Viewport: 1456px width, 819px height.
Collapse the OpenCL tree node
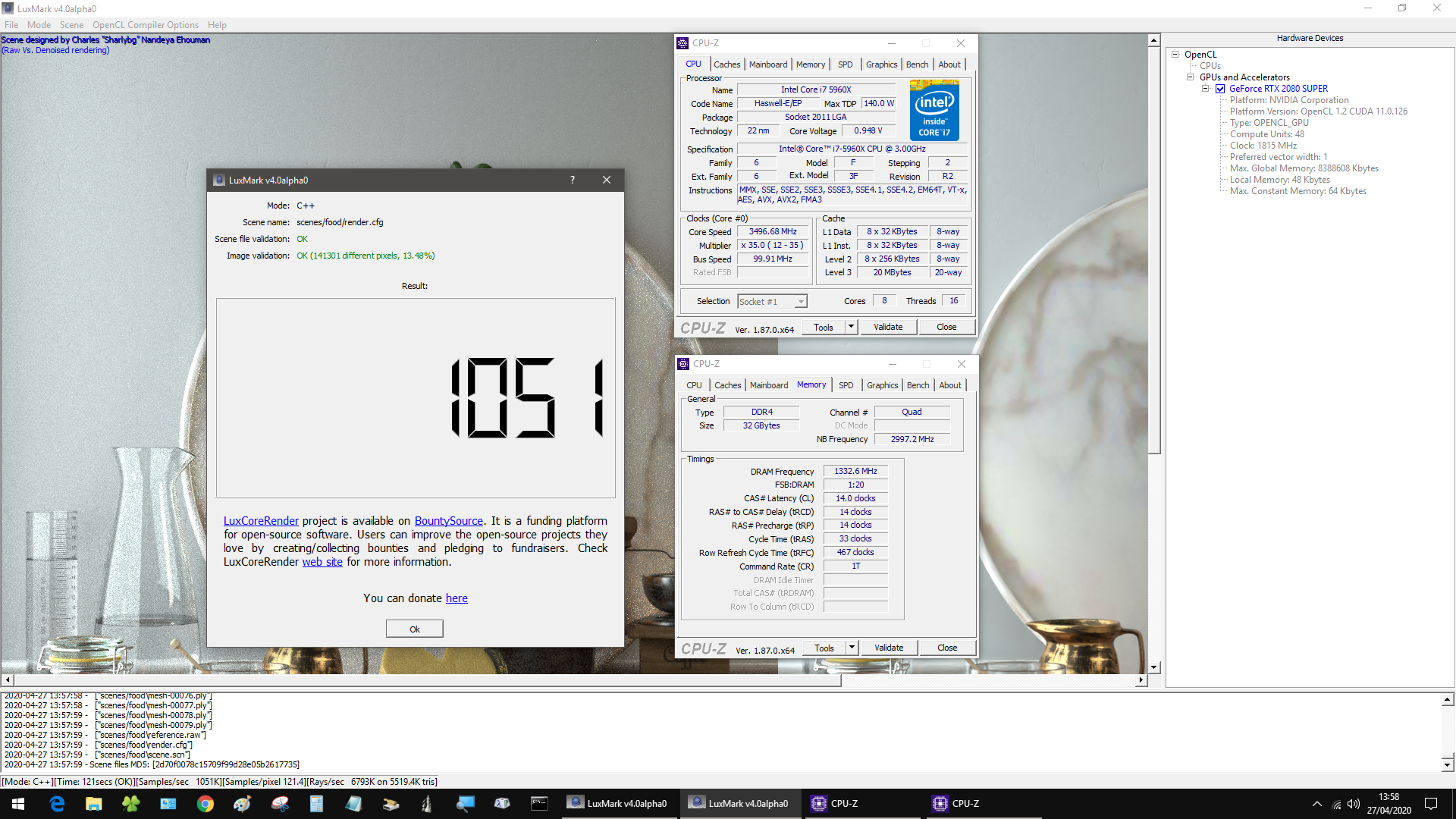coord(1175,55)
